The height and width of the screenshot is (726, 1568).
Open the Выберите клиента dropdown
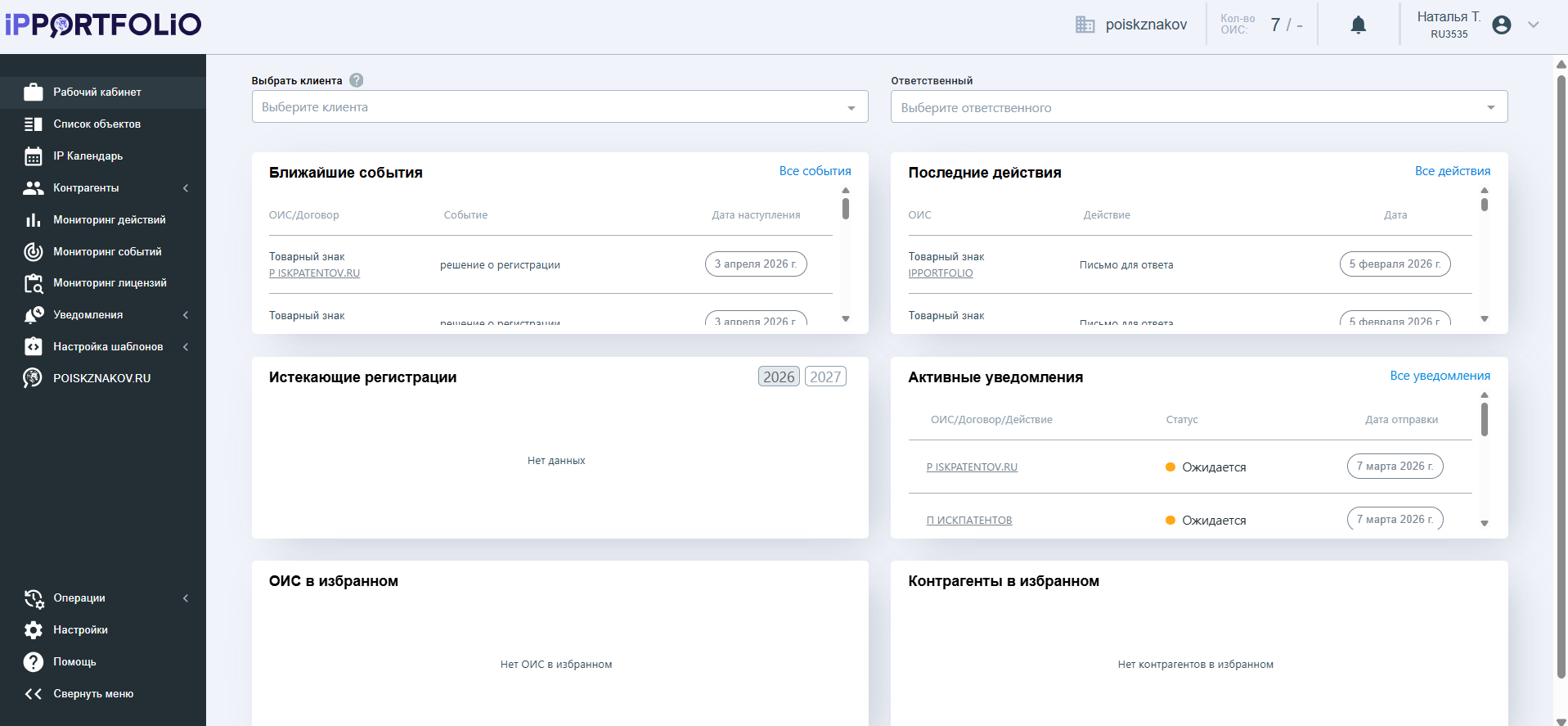559,107
